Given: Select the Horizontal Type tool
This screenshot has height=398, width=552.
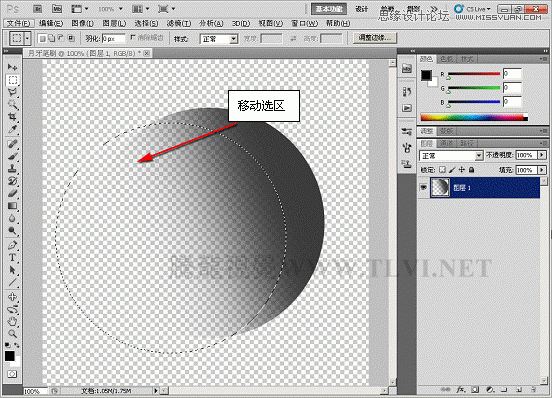Looking at the screenshot, I should tap(12, 258).
